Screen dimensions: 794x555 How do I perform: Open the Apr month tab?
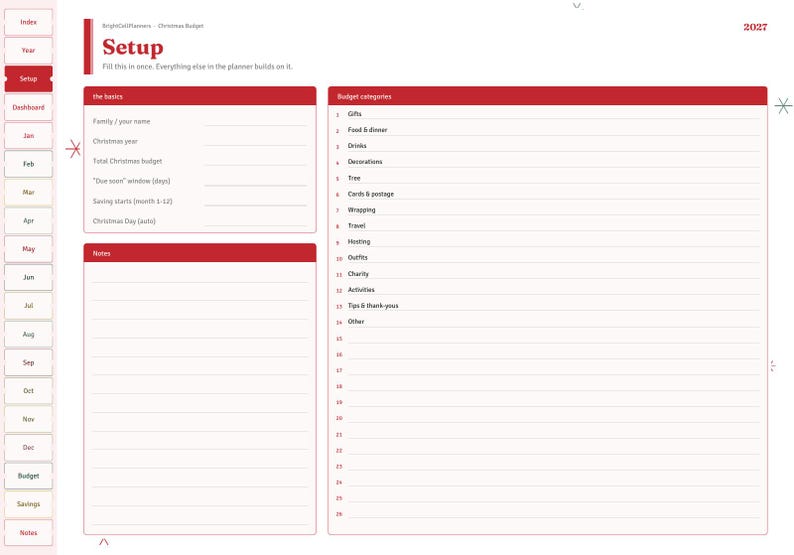tap(28, 221)
